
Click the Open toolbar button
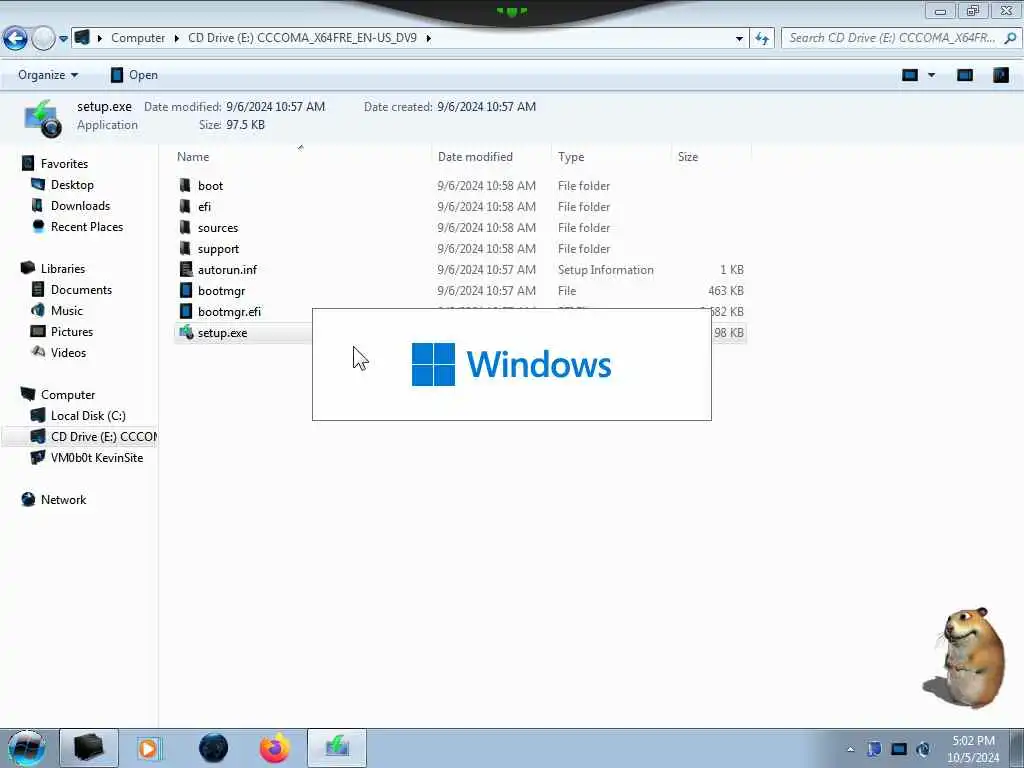tap(134, 75)
